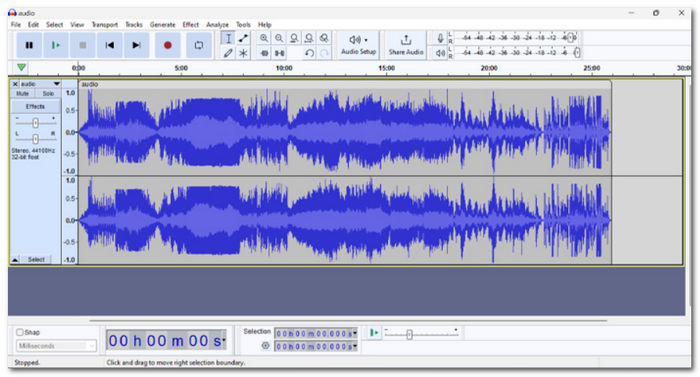Zoom in using the magnifier plus icon
This screenshot has width=700, height=377.
pyautogui.click(x=264, y=38)
